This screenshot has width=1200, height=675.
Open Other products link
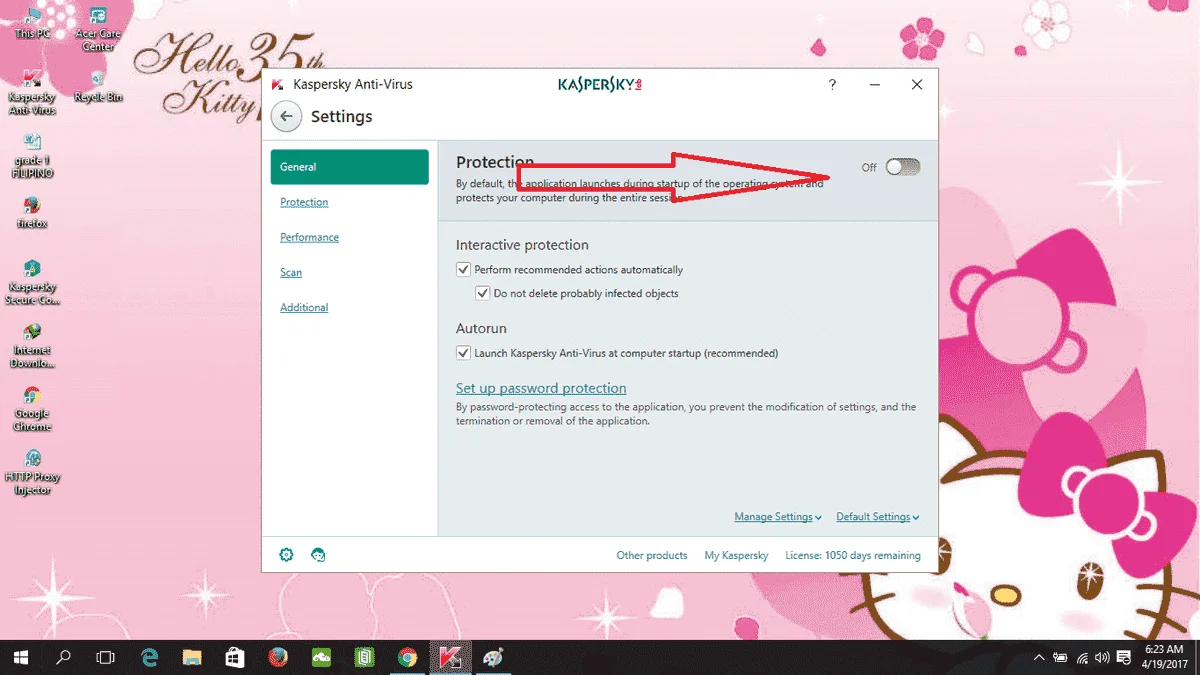(652, 555)
